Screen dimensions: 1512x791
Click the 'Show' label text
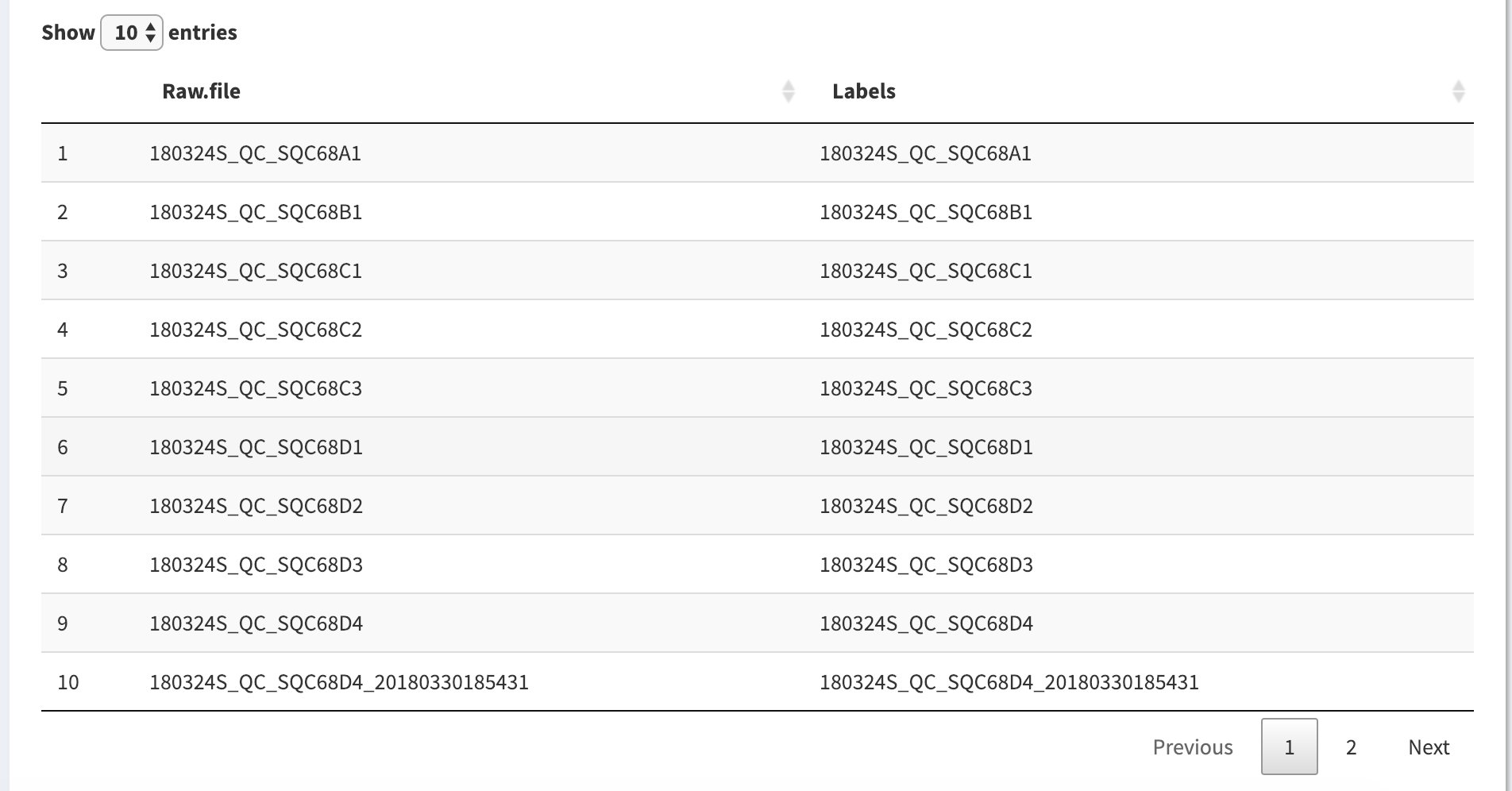tap(68, 33)
